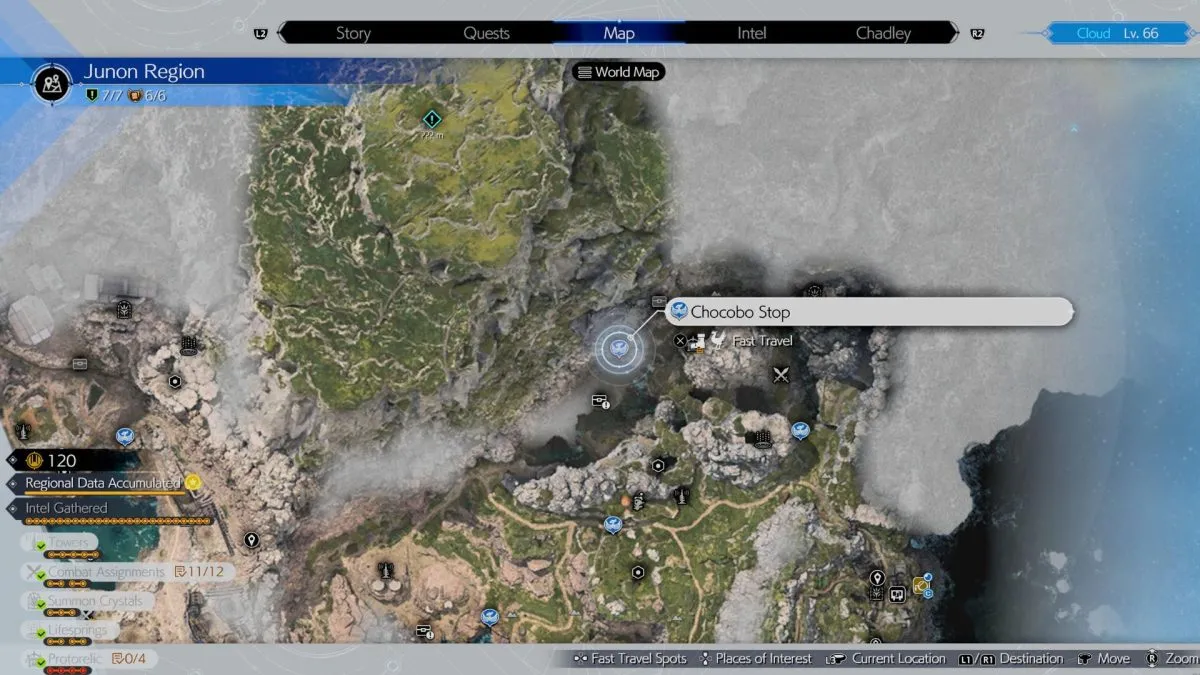Click the 120 data points counter

(x=63, y=461)
